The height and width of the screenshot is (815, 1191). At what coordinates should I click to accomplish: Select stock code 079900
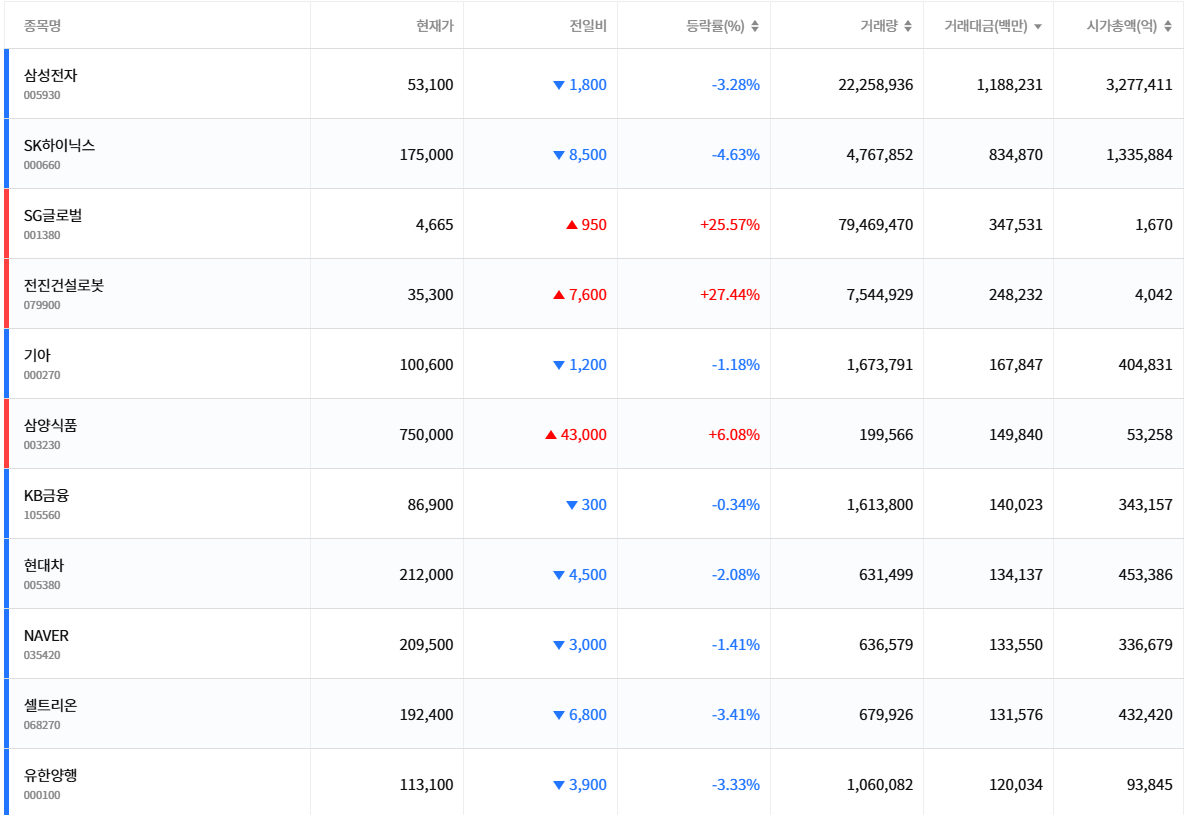click(x=42, y=305)
